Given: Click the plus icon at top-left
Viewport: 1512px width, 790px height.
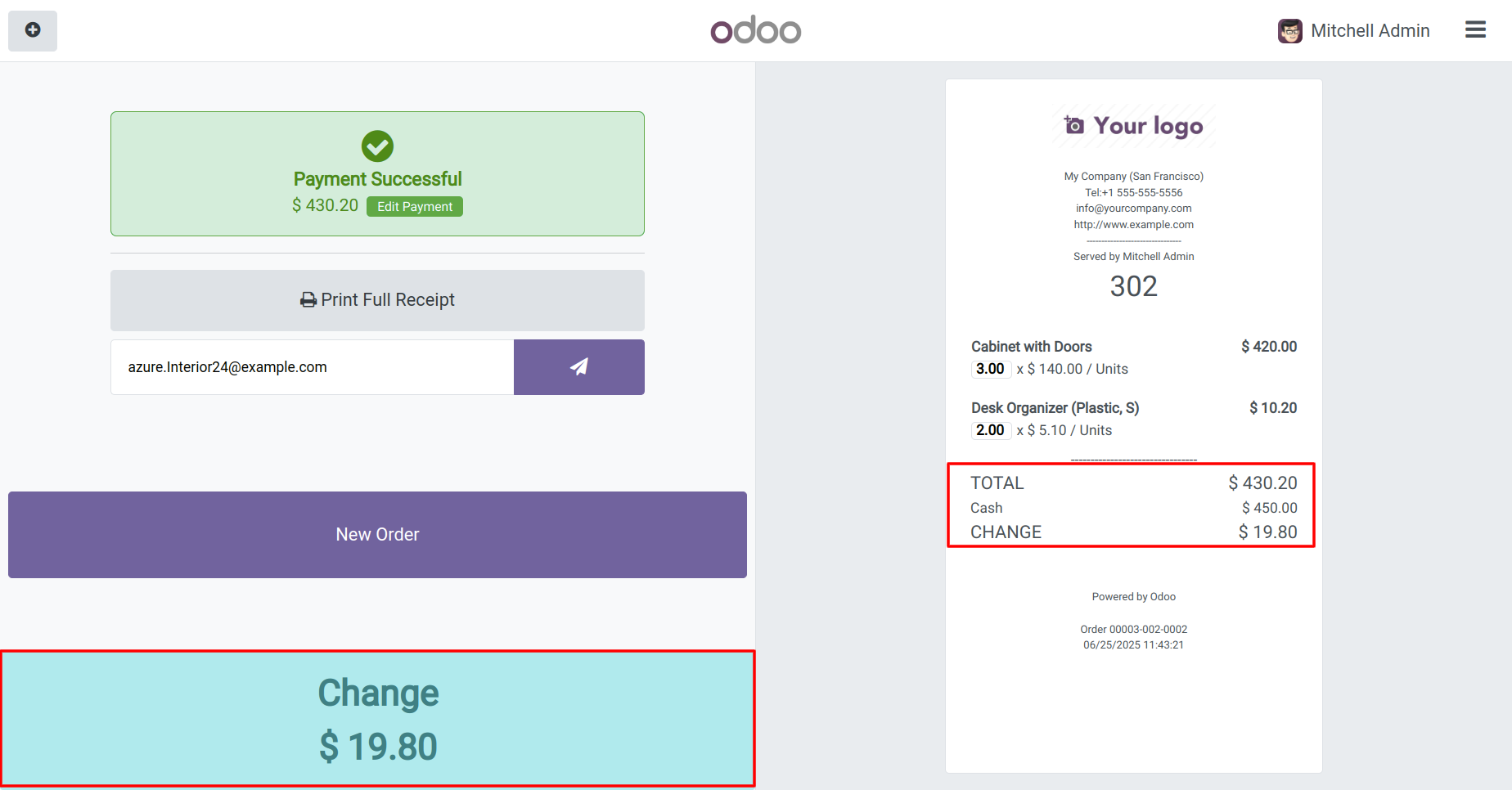Looking at the screenshot, I should [33, 30].
